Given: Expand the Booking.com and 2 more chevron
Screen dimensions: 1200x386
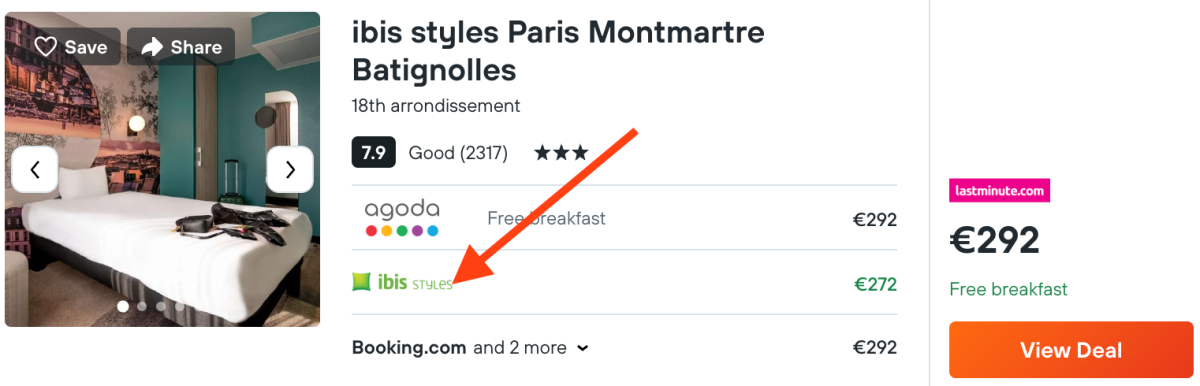Looking at the screenshot, I should tap(583, 349).
